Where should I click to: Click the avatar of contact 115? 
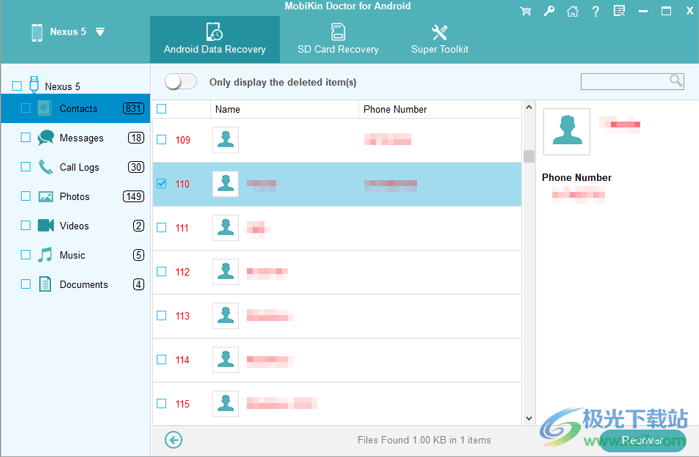[226, 403]
